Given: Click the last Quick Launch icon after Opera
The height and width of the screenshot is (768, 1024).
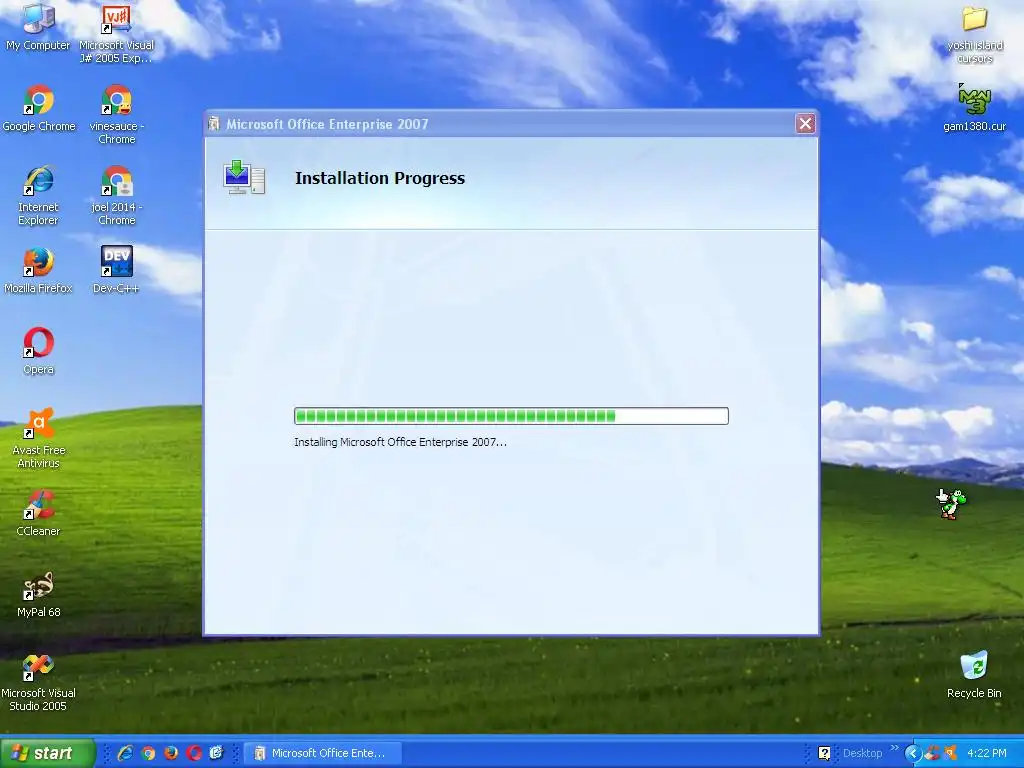Looking at the screenshot, I should [217, 753].
